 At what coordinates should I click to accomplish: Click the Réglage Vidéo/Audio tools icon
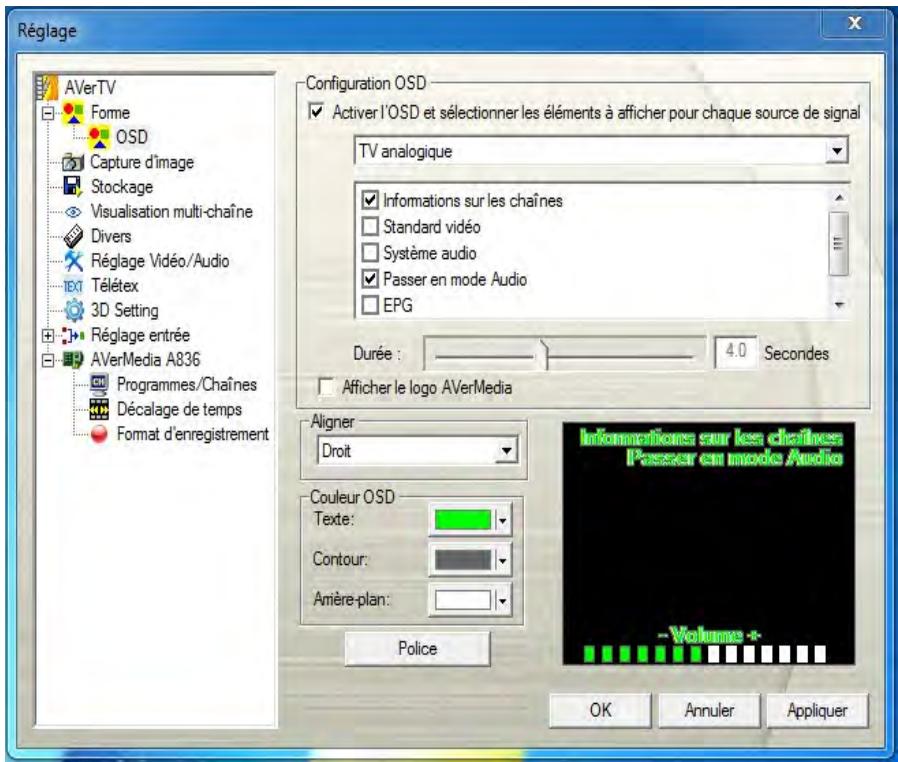point(73,261)
